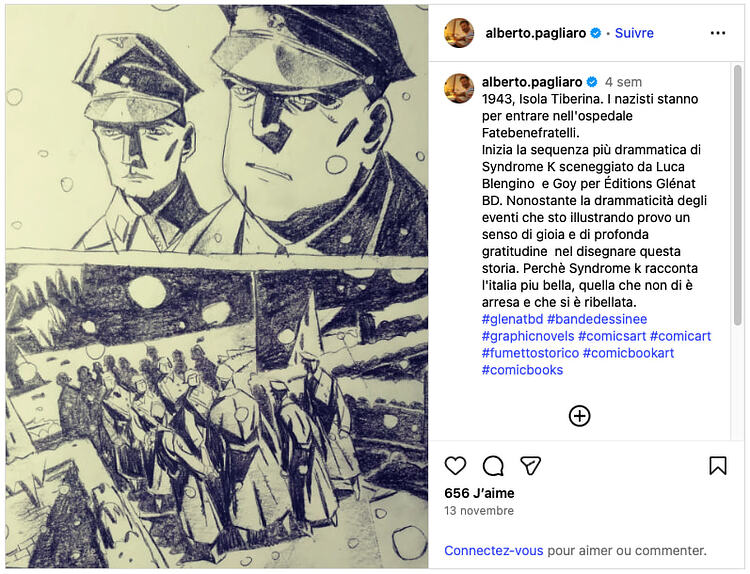Screen dimensions: 750x574
Task: Click the alberto.pagliaro username in the header
Action: (535, 33)
